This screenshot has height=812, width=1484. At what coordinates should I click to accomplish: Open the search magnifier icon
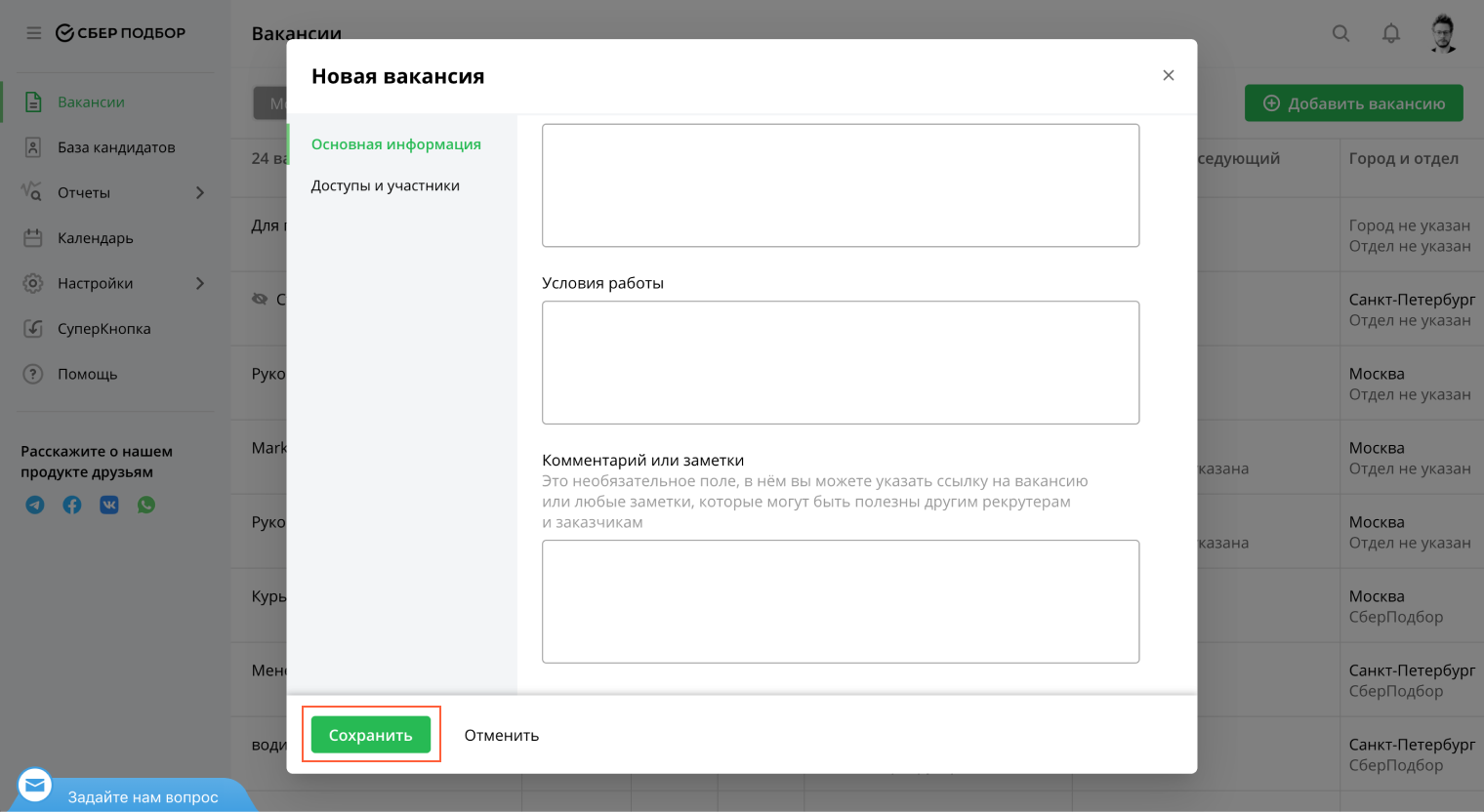point(1341,33)
